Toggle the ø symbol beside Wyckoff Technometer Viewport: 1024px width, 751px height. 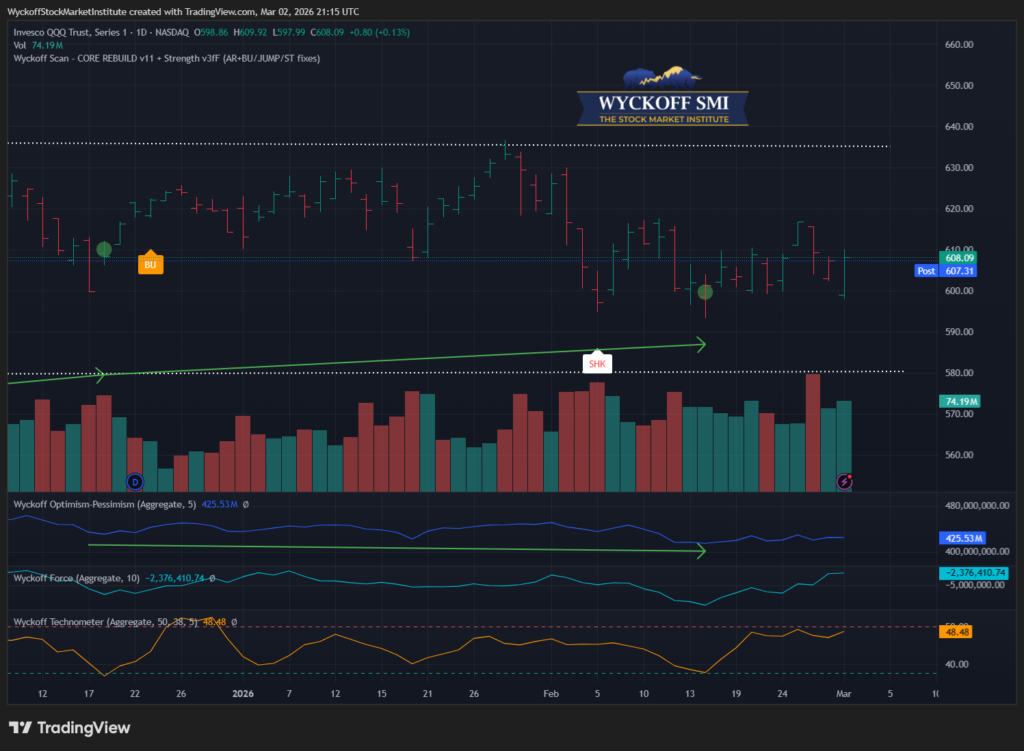[233, 622]
